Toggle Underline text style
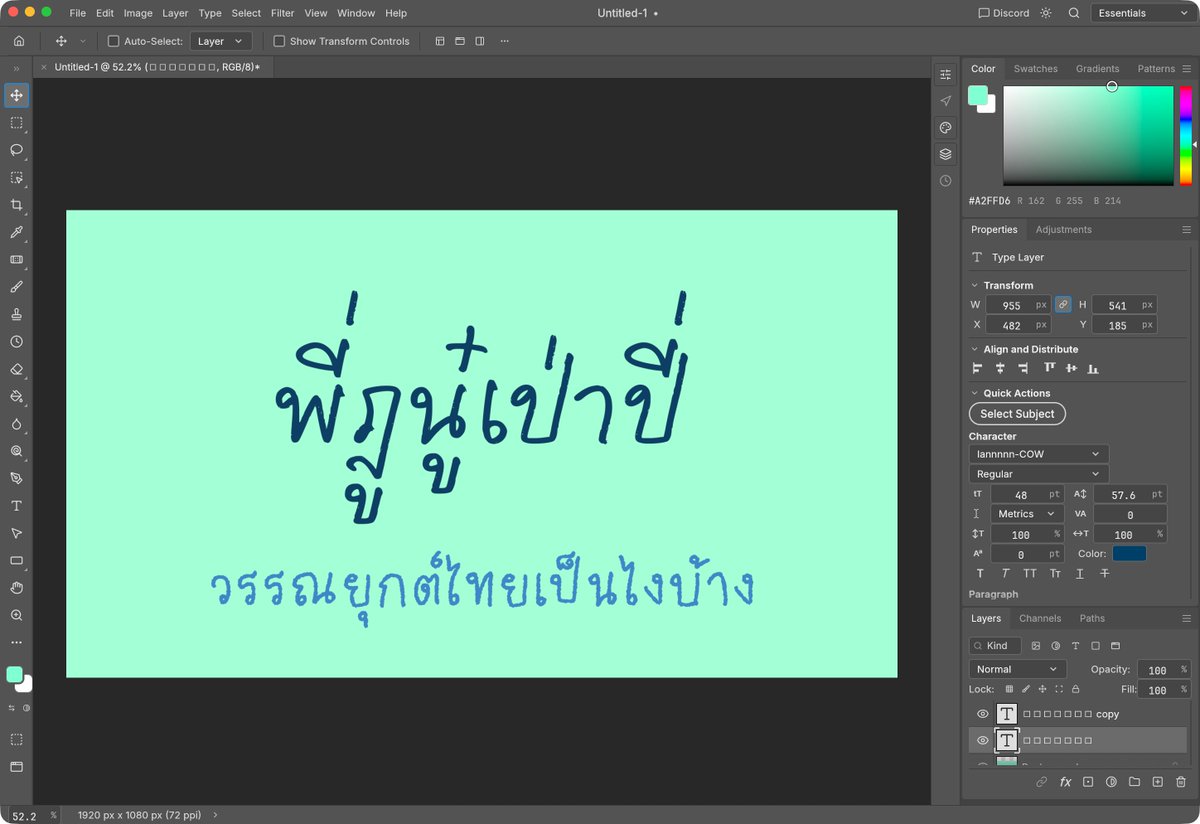Viewport: 1200px width, 824px height. click(x=1080, y=574)
